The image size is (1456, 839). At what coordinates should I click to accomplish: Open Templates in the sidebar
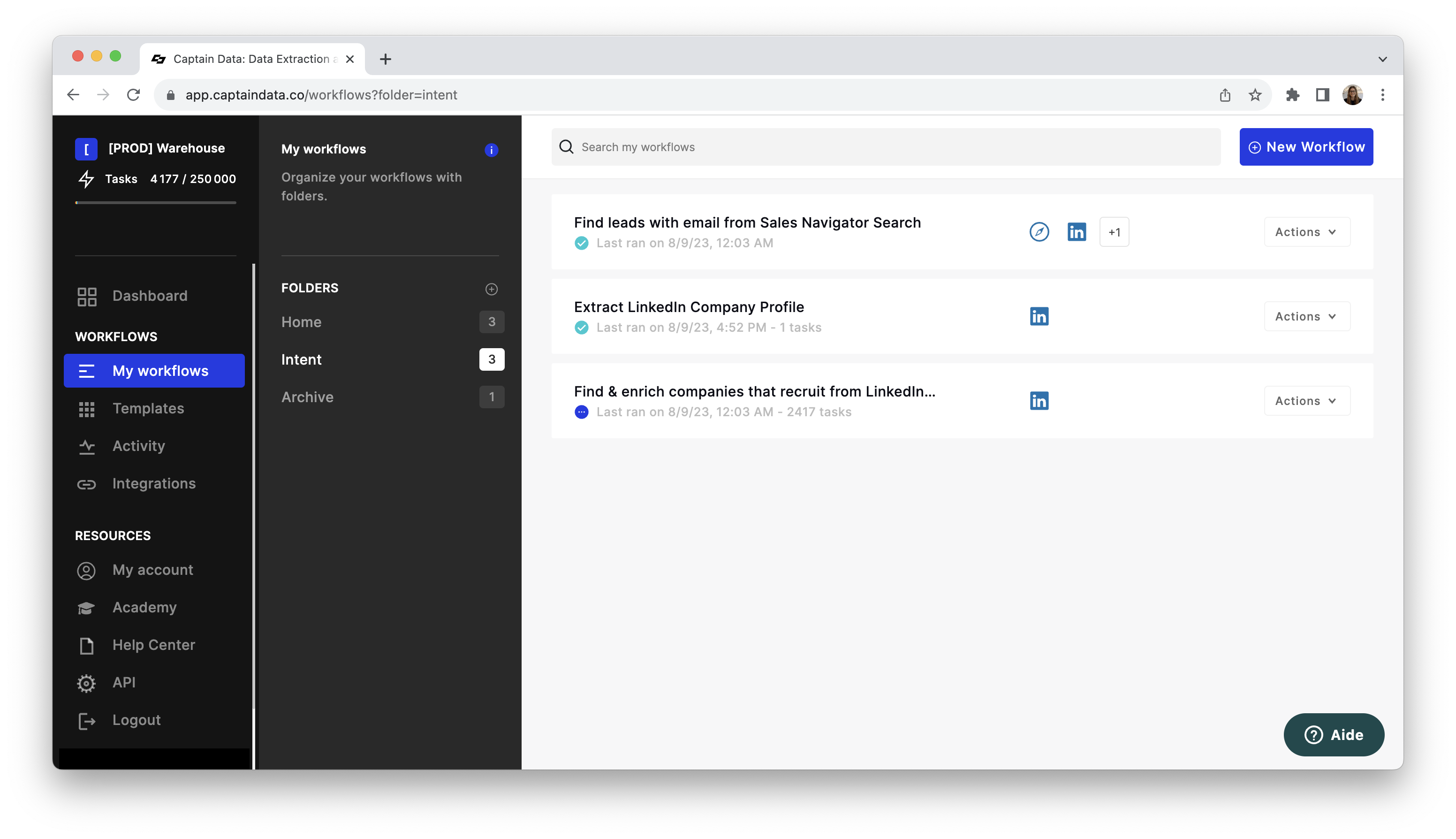point(154,408)
